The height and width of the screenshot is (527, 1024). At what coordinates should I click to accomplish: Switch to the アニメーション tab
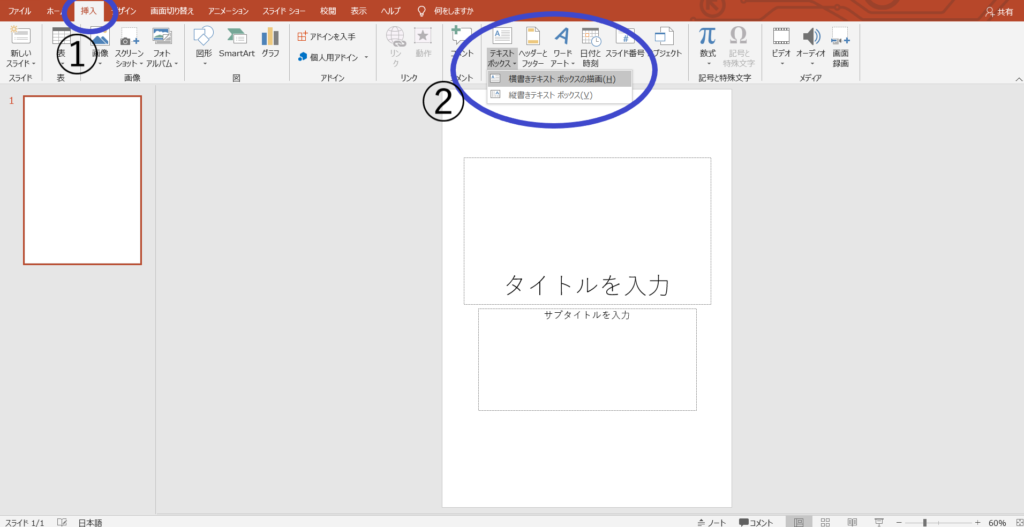(229, 11)
